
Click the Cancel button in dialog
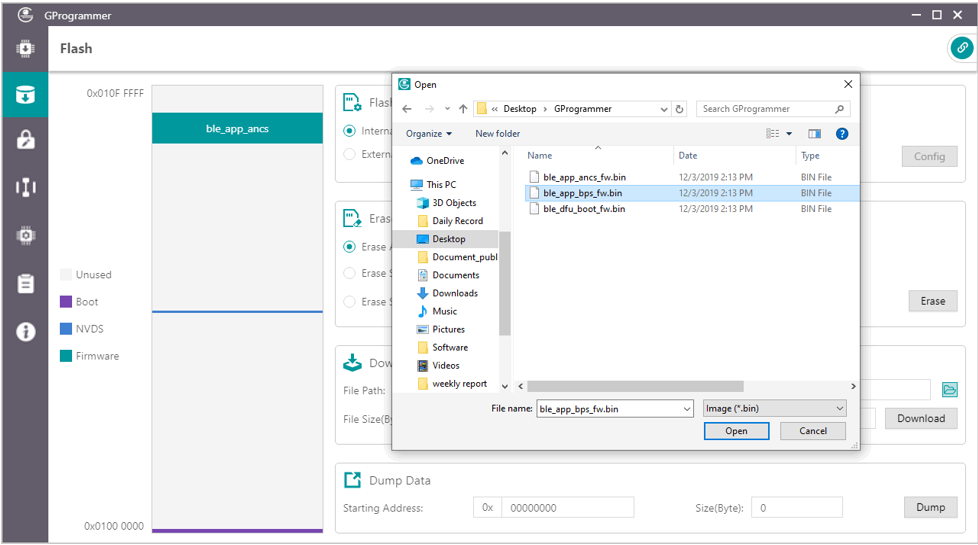813,431
